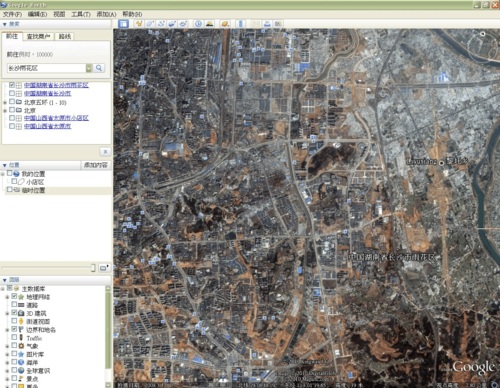The image size is (500, 388).
Task: Open the 视图 menu
Action: point(59,14)
